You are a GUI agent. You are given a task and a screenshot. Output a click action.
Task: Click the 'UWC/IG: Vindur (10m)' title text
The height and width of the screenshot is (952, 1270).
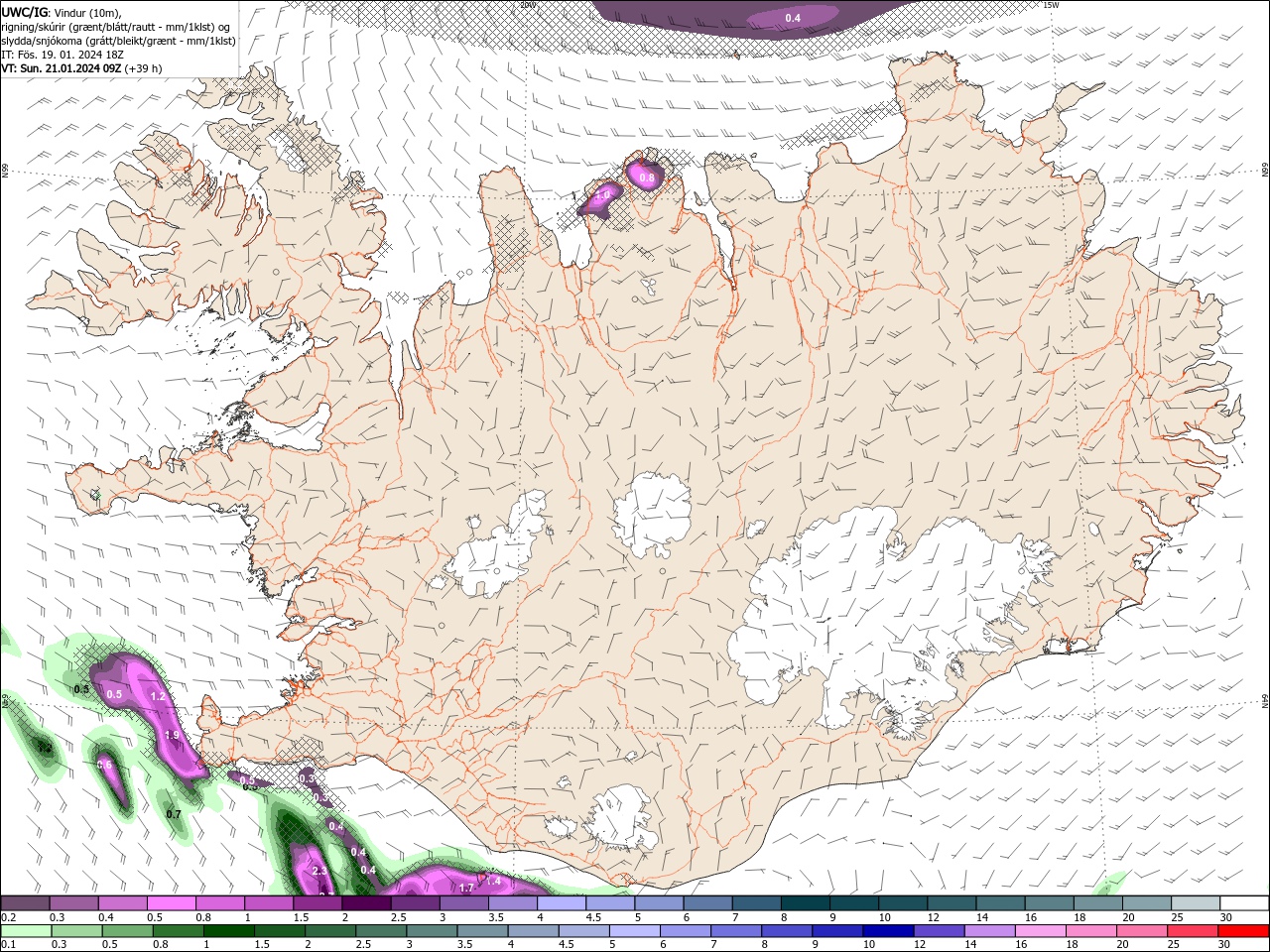point(62,12)
